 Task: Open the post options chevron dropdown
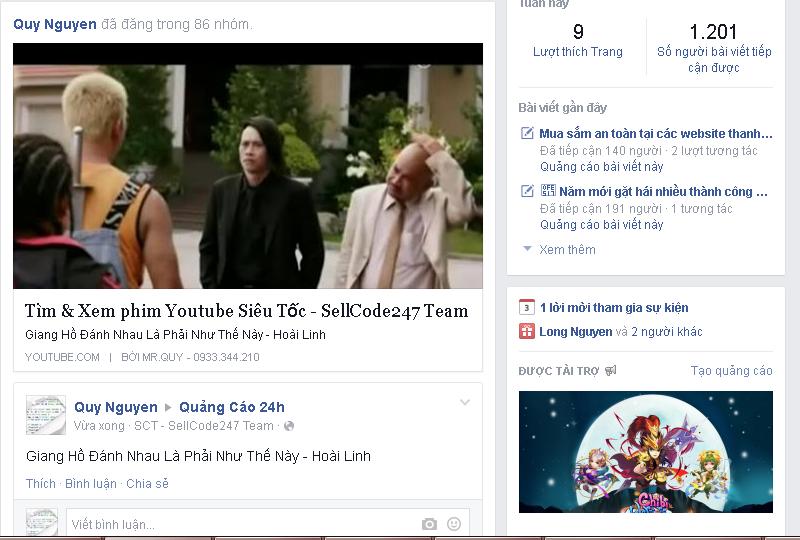coord(465,402)
